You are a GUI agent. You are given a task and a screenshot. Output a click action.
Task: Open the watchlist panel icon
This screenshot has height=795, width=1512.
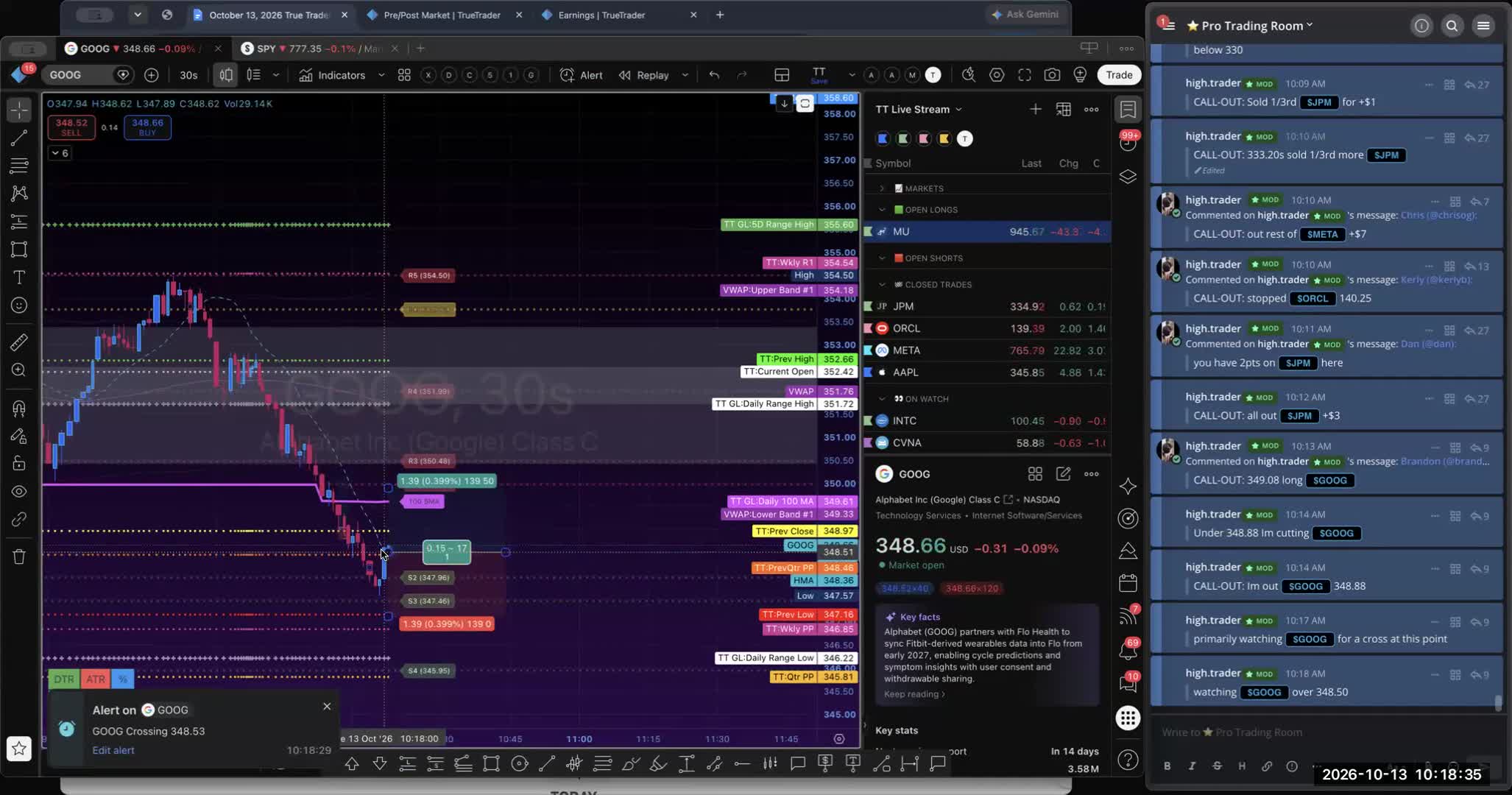[1128, 110]
